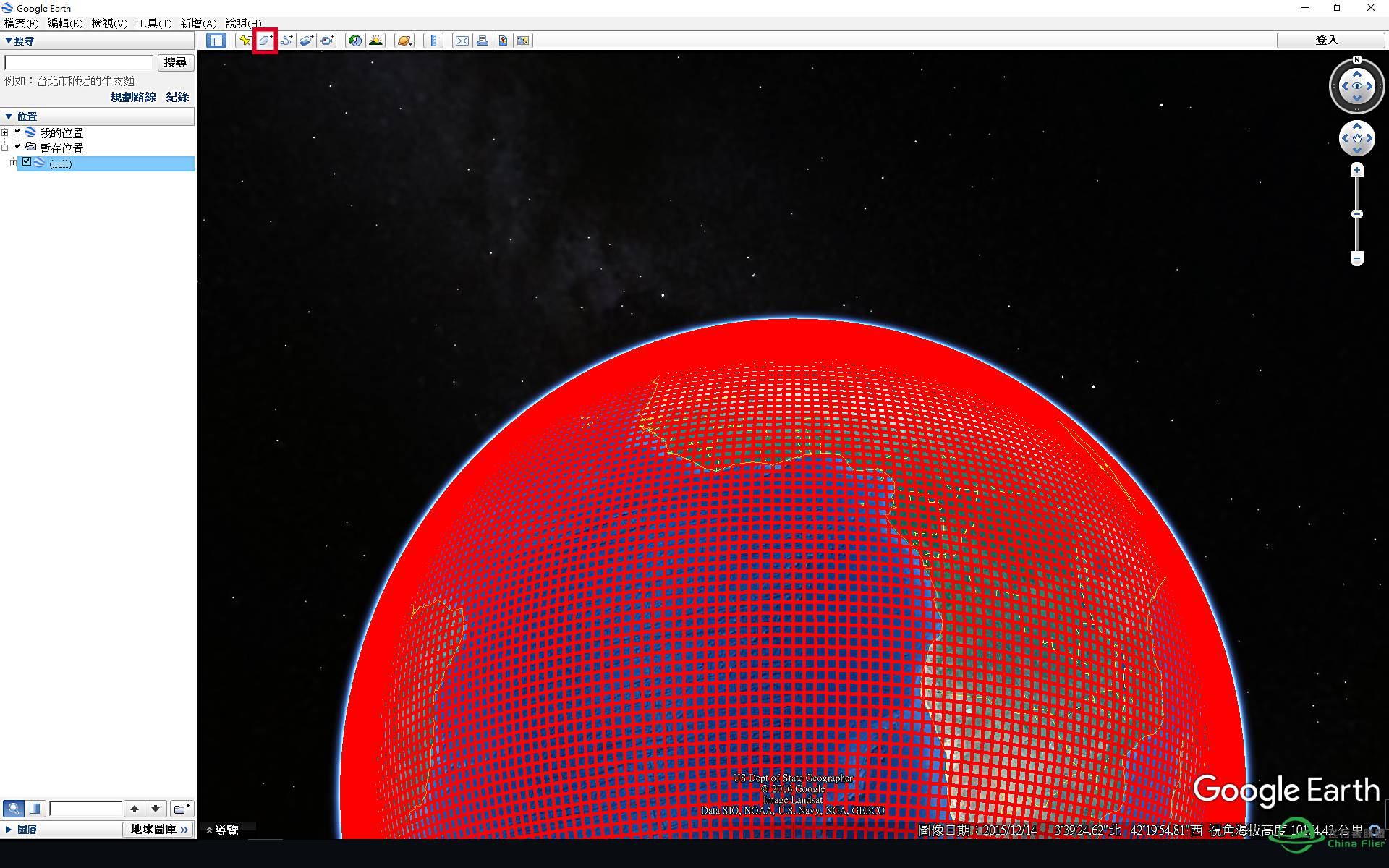
Task: Collapse the 搜尋 panel header
Action: coord(97,41)
